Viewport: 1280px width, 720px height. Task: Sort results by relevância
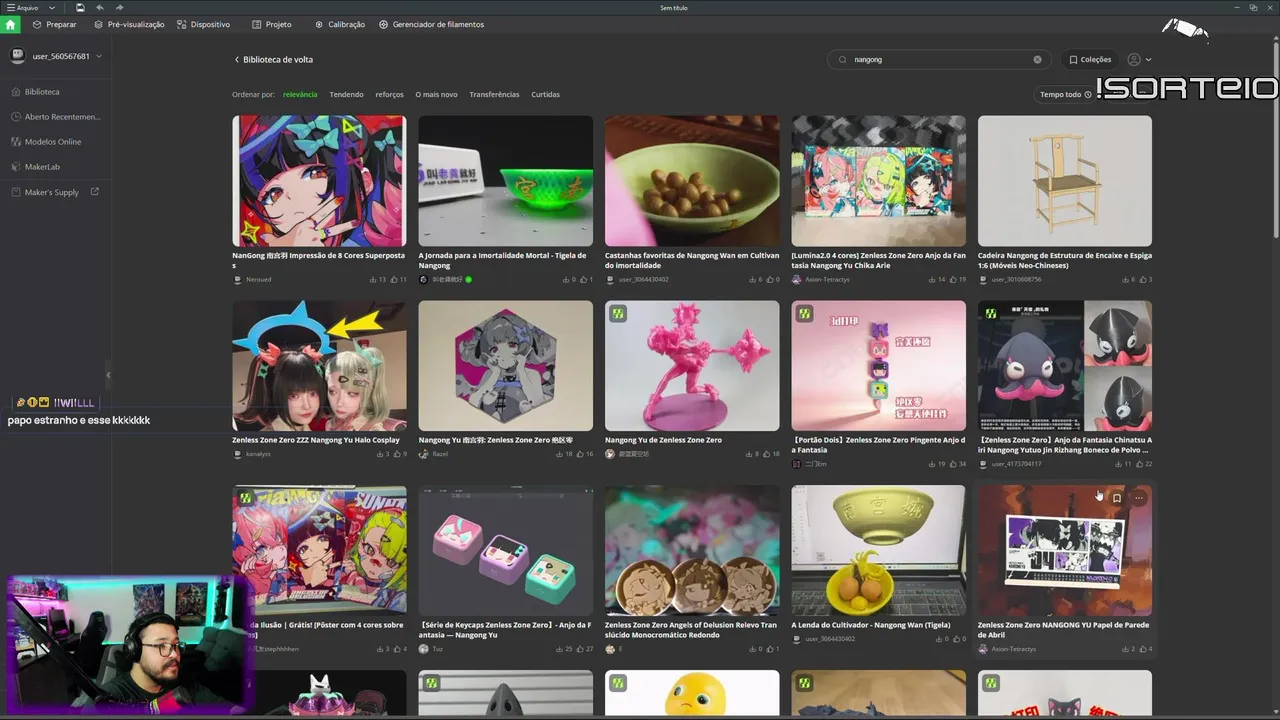300,95
